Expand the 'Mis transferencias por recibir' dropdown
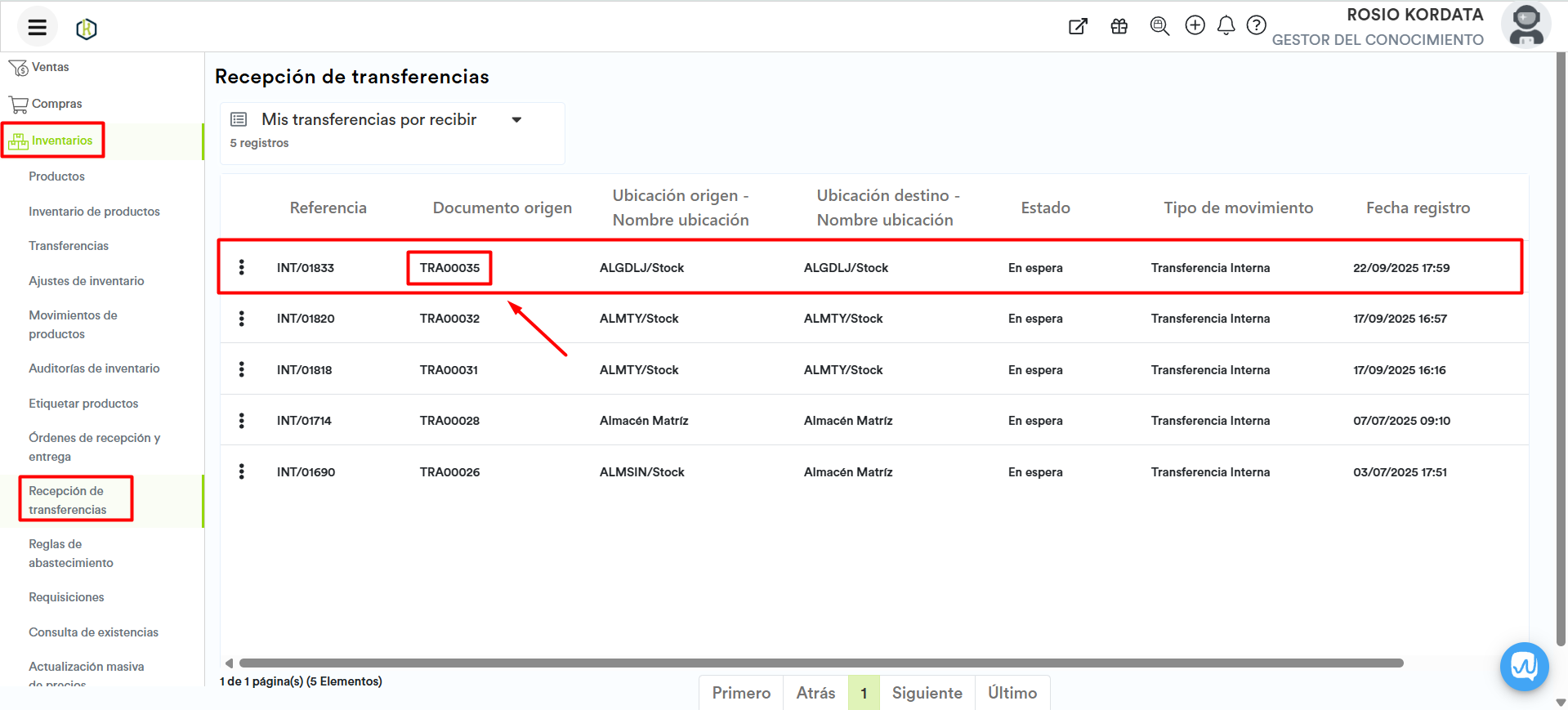Image resolution: width=1568 pixels, height=710 pixels. coord(516,120)
